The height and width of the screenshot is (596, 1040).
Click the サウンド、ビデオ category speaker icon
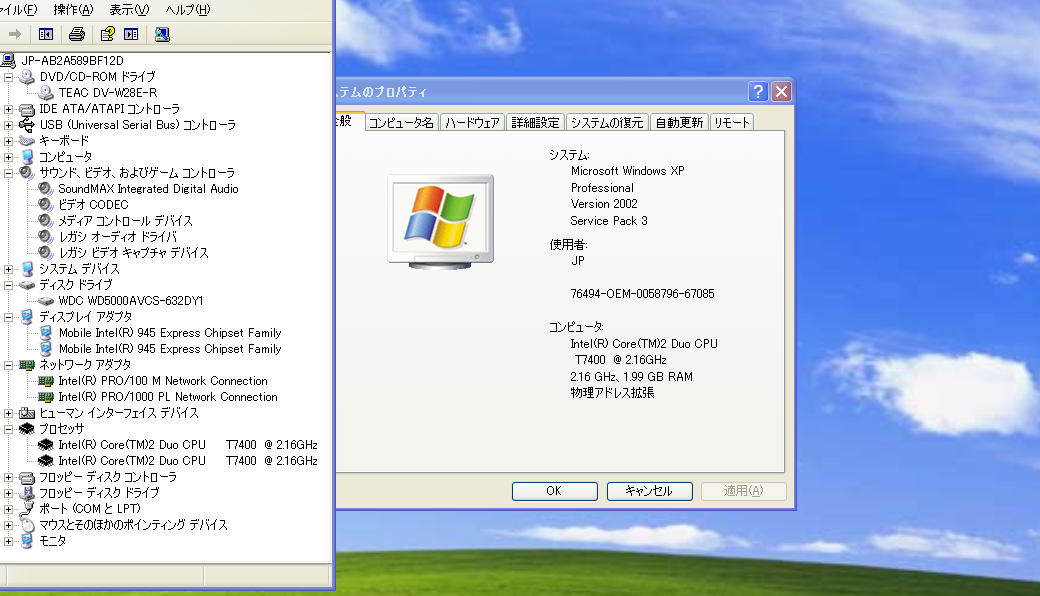click(27, 172)
